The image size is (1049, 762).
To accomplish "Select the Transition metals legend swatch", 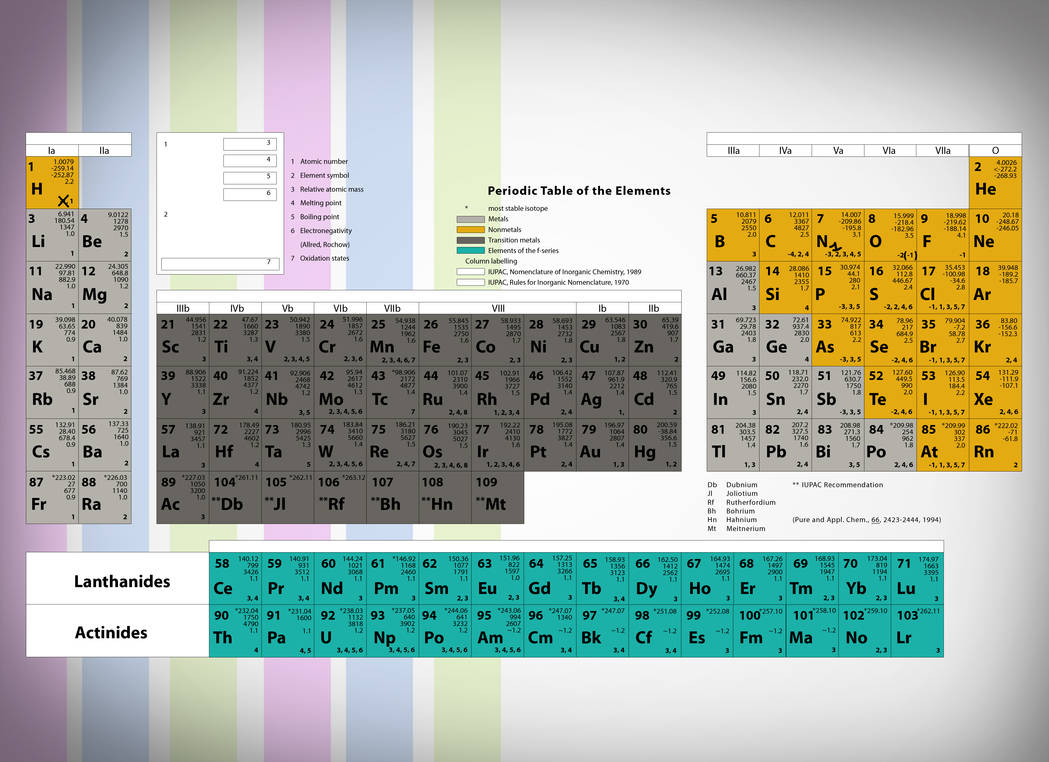I will 470,240.
